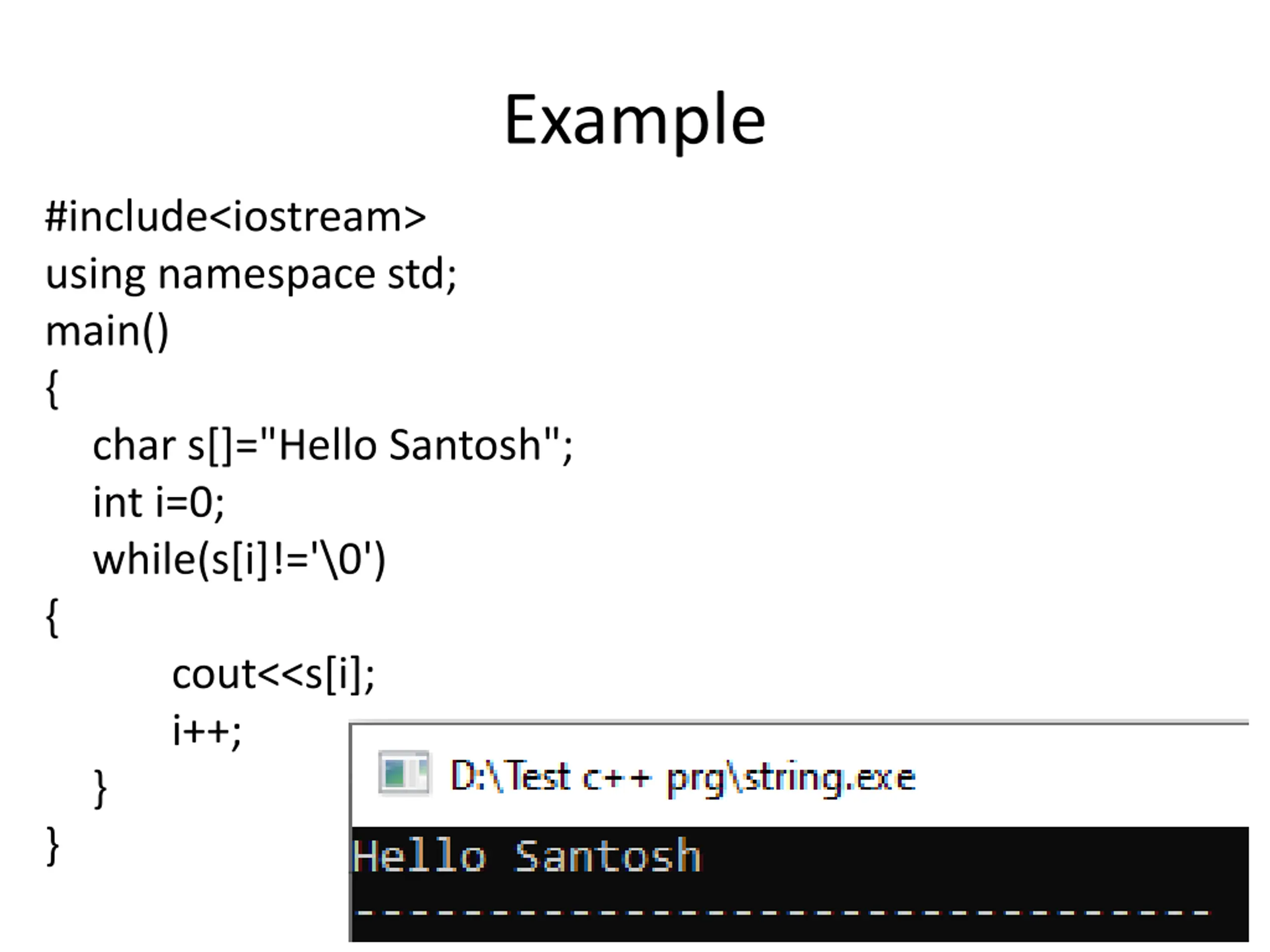Click the main() code line
The width and height of the screenshot is (1270, 952).
point(107,332)
